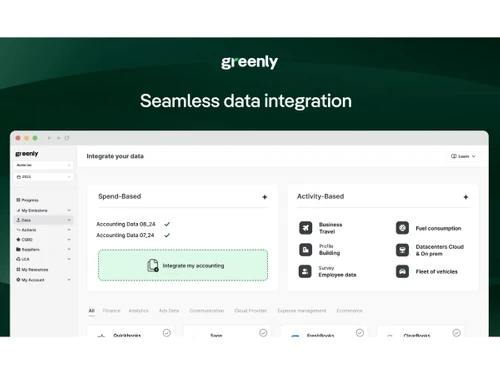The image size is (500, 375).
Task: Expand the Suppliers chevron
Action: (69, 249)
